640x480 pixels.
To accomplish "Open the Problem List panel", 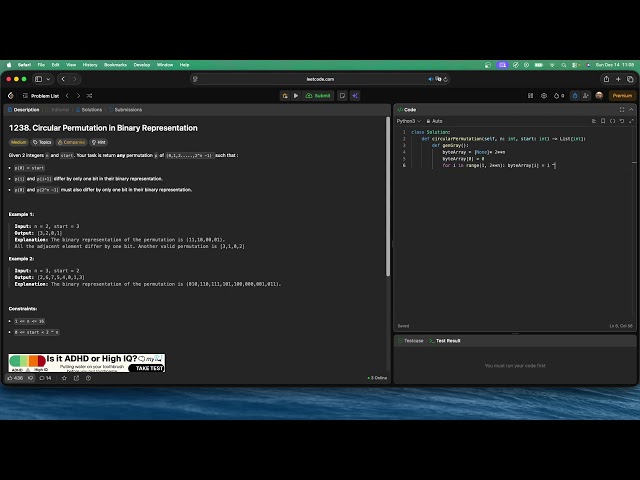I will pyautogui.click(x=41, y=96).
